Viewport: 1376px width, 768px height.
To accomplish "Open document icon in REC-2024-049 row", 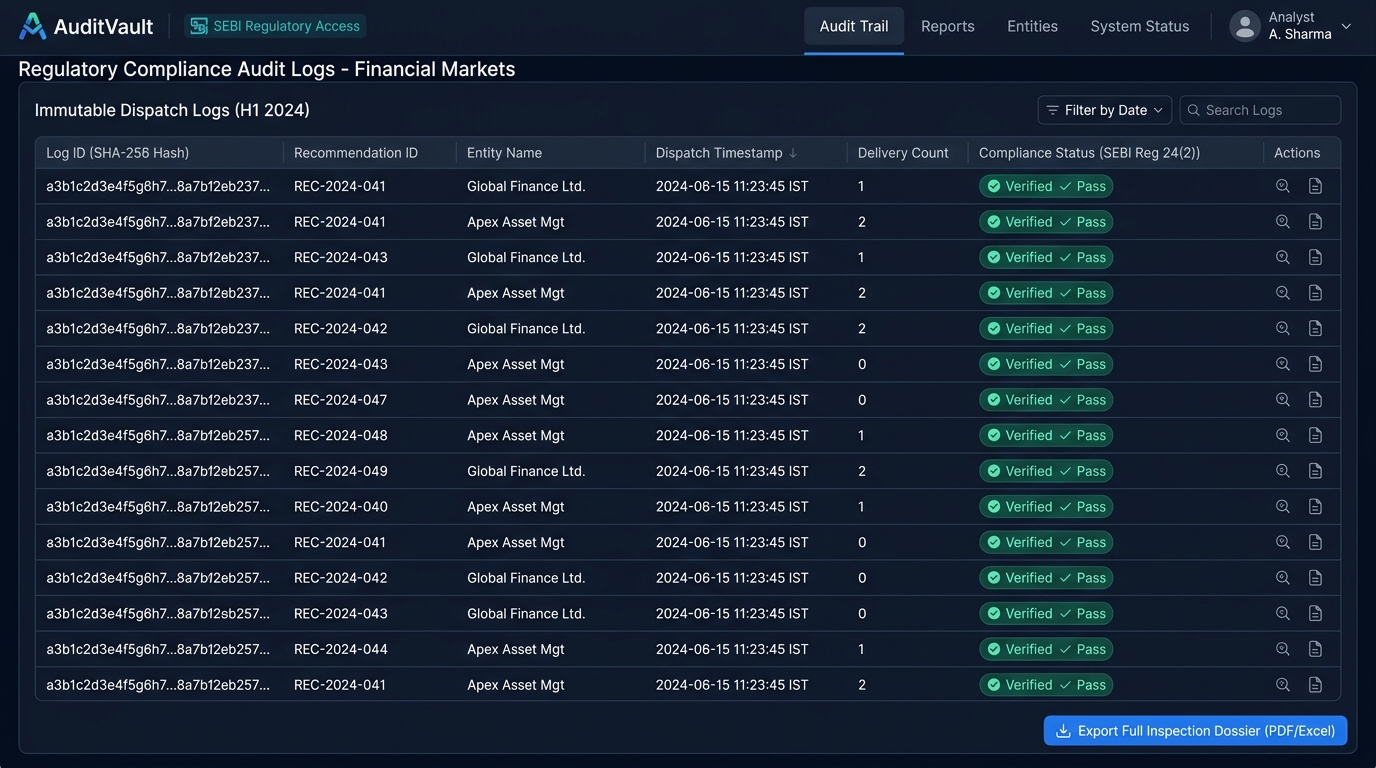I will pyautogui.click(x=1315, y=471).
